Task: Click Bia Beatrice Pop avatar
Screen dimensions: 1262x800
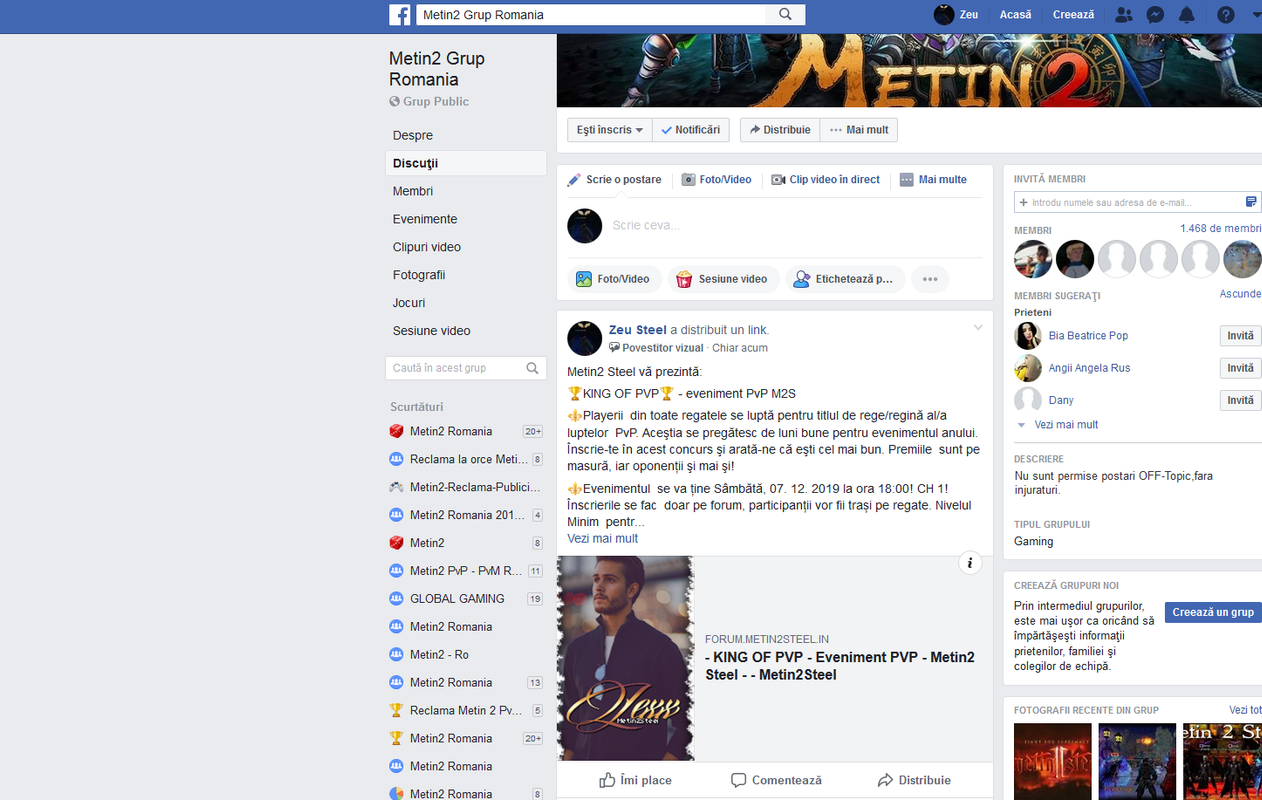Action: coord(1028,336)
